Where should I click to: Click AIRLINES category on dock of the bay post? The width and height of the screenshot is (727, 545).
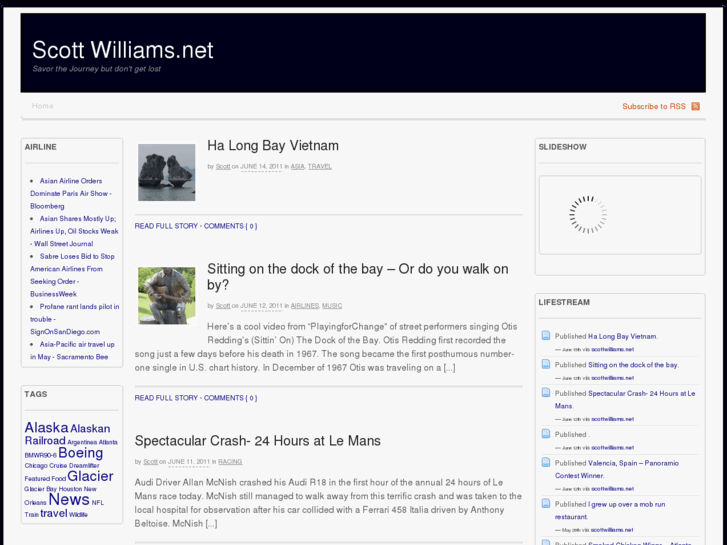[x=305, y=306]
